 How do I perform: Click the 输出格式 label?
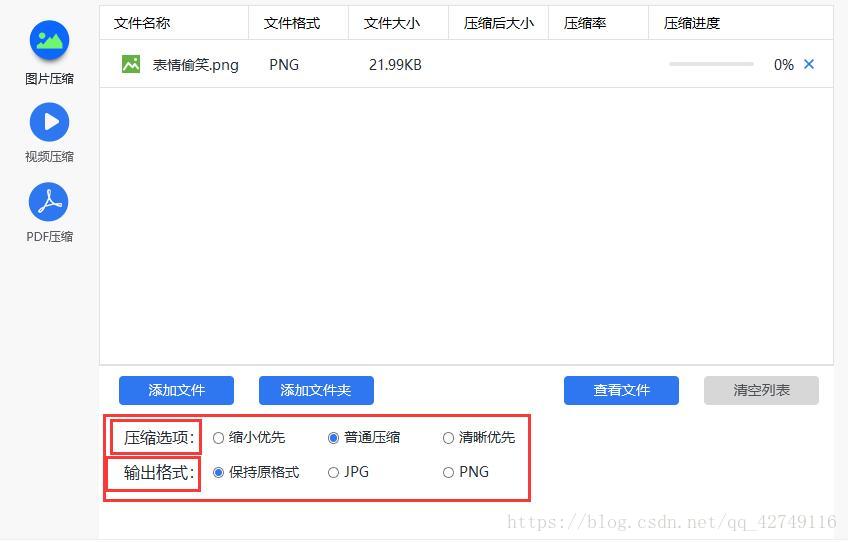click(158, 473)
